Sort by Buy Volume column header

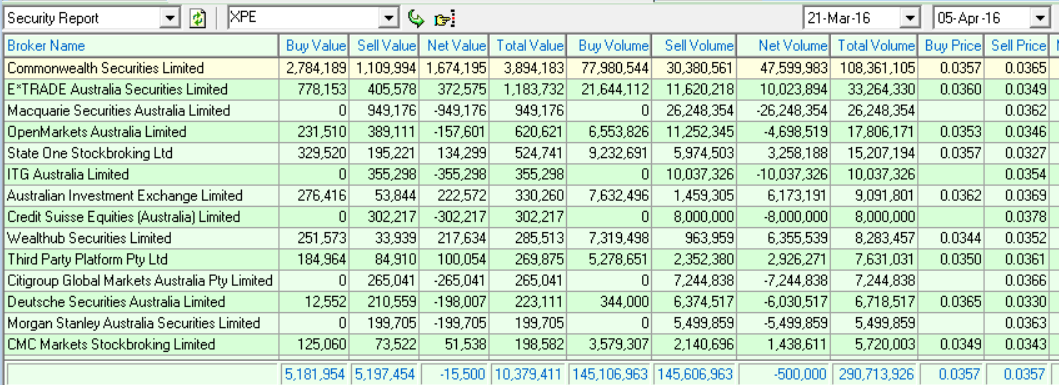click(x=609, y=46)
